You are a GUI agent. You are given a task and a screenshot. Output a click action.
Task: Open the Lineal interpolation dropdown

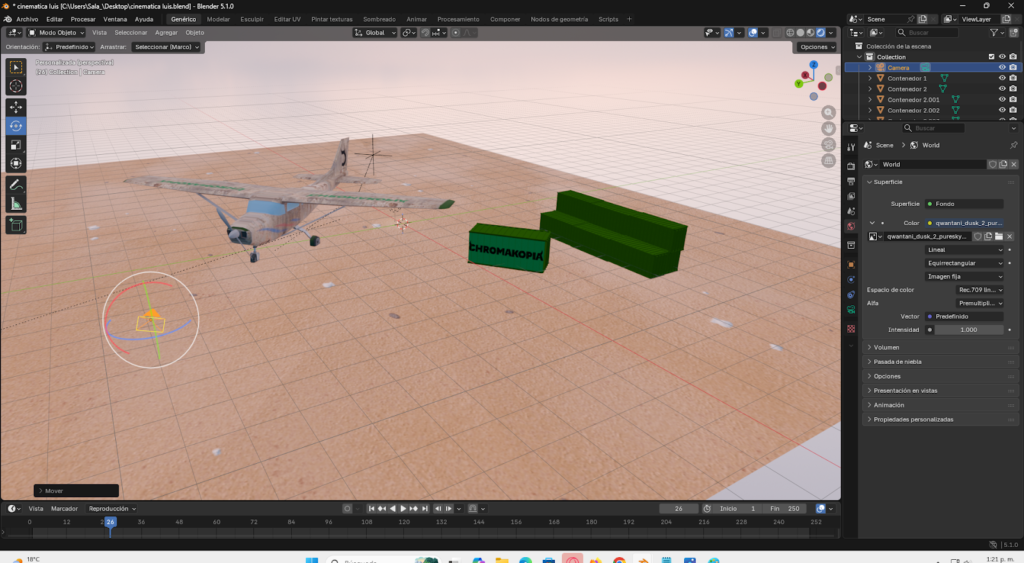tap(965, 249)
